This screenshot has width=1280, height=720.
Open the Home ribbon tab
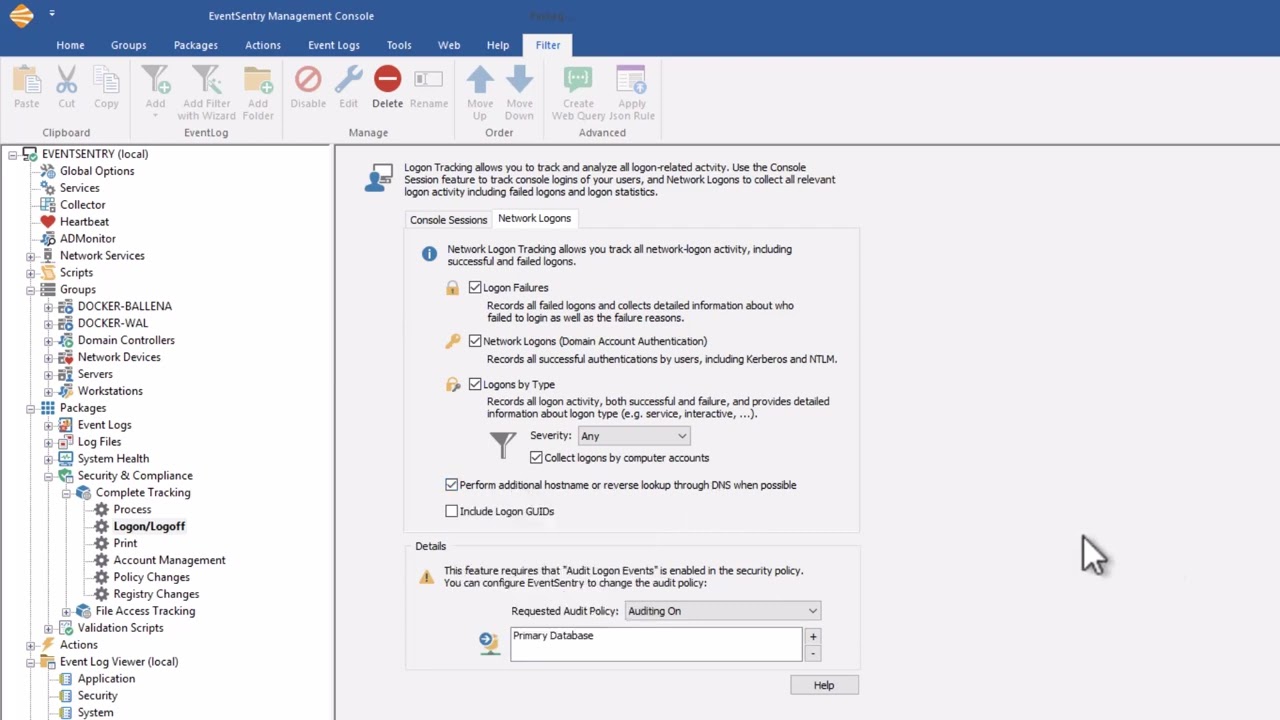(70, 45)
